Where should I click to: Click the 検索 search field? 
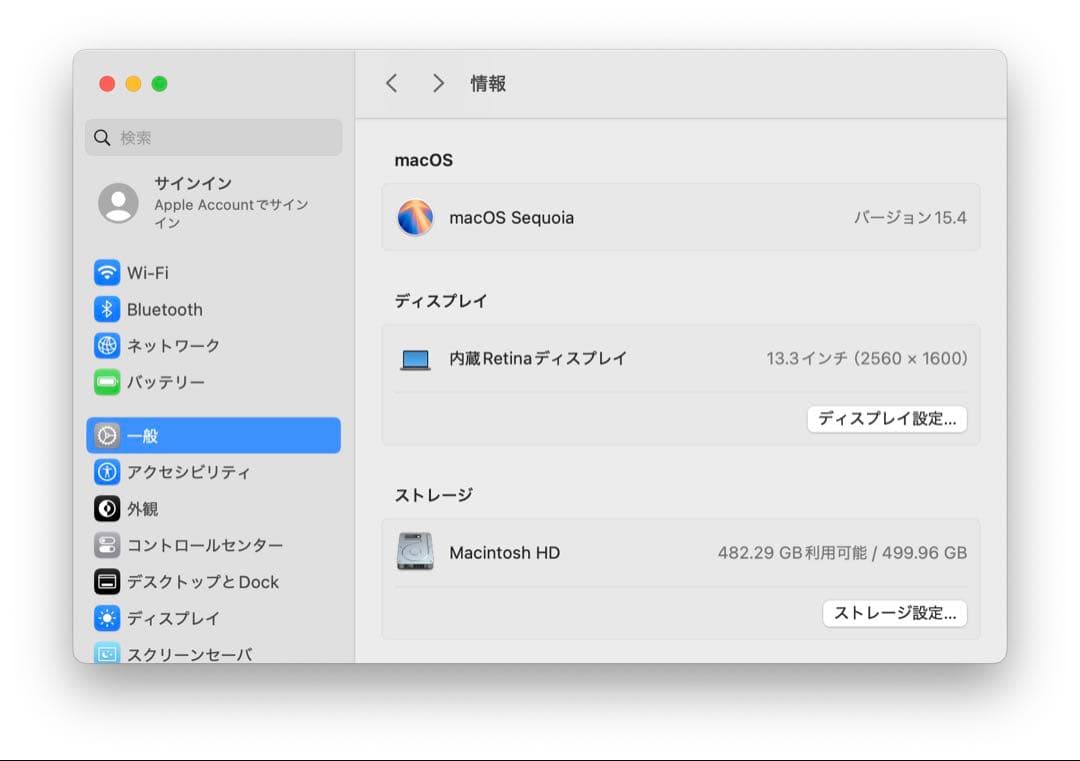(213, 137)
